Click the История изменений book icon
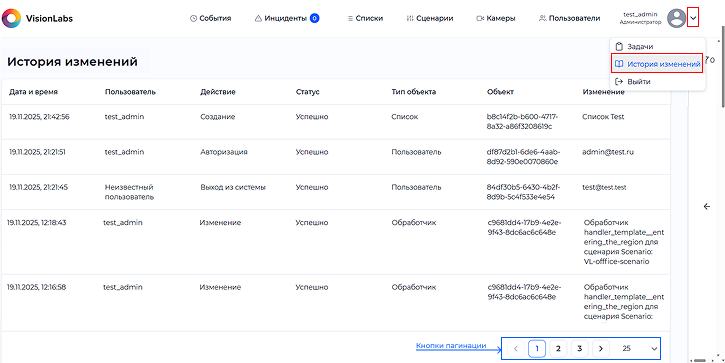The image size is (725, 363). (620, 64)
